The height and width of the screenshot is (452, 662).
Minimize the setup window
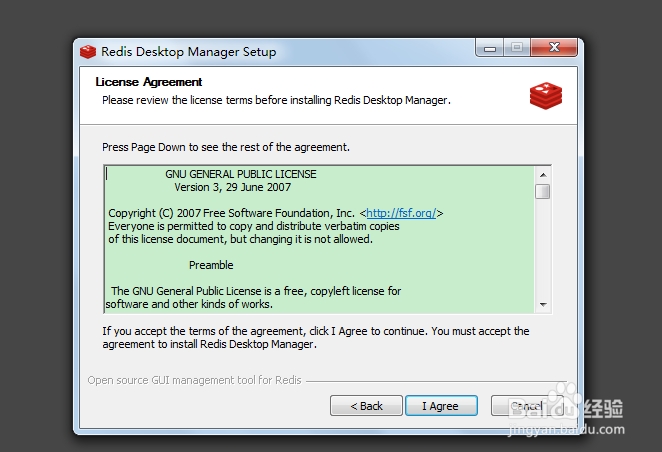tap(489, 48)
